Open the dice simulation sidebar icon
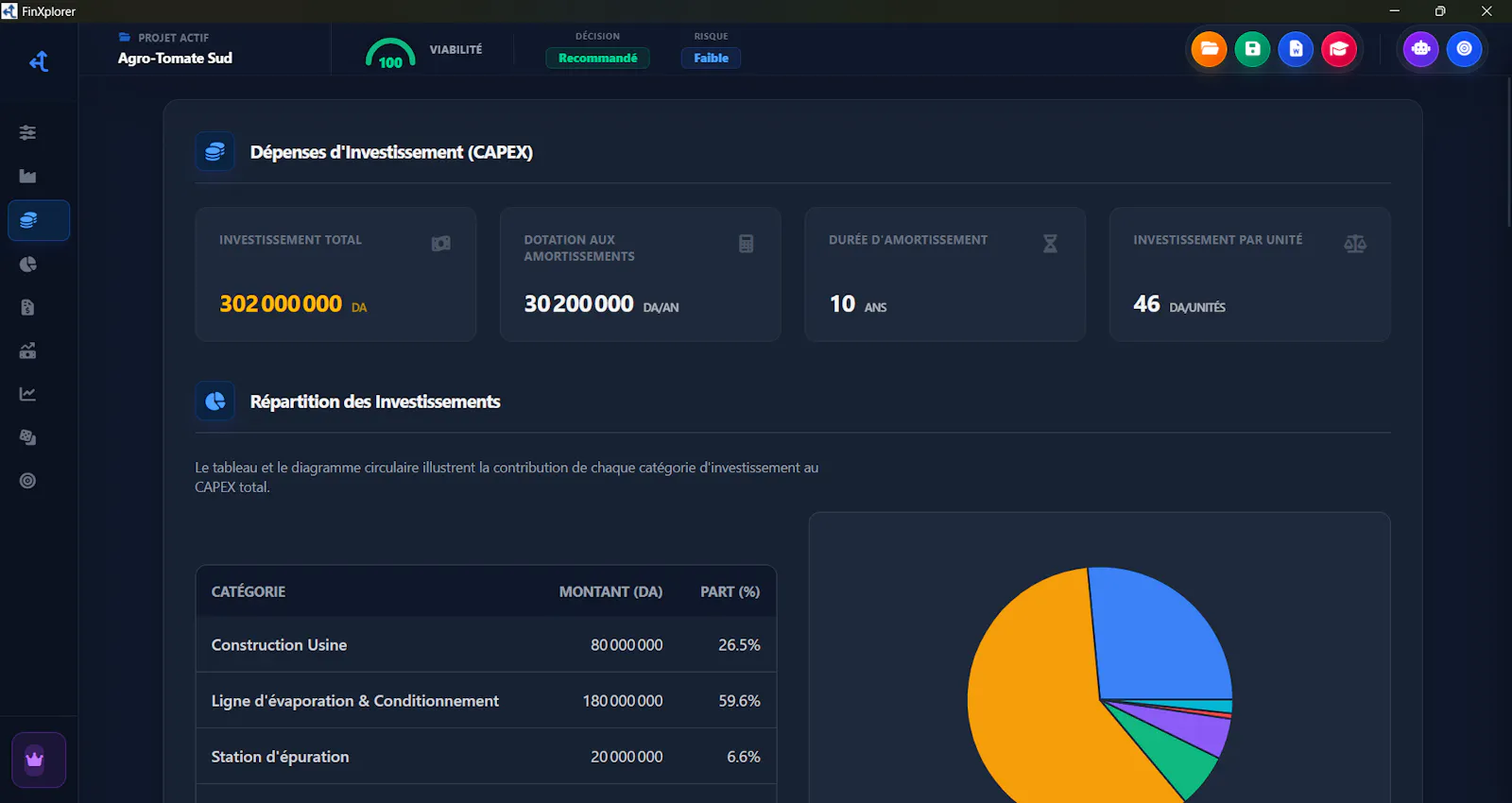The width and height of the screenshot is (1512, 803). [27, 437]
